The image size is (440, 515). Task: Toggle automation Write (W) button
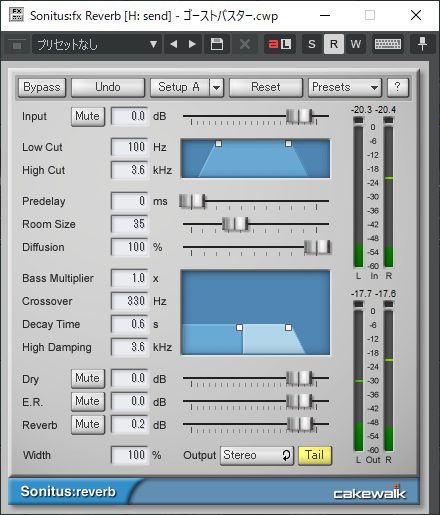[x=356, y=44]
